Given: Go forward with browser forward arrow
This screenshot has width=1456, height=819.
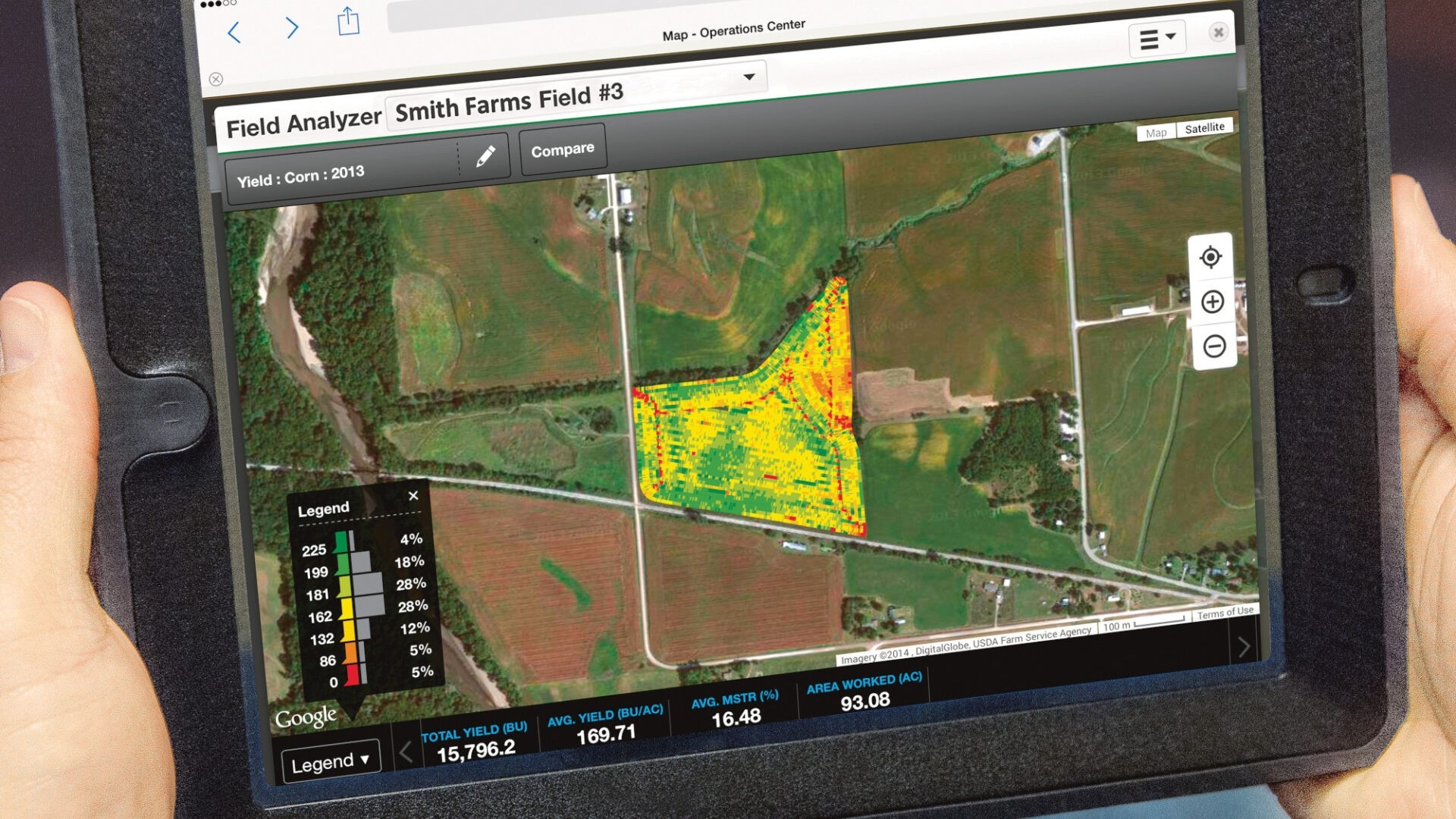Looking at the screenshot, I should point(292,28).
